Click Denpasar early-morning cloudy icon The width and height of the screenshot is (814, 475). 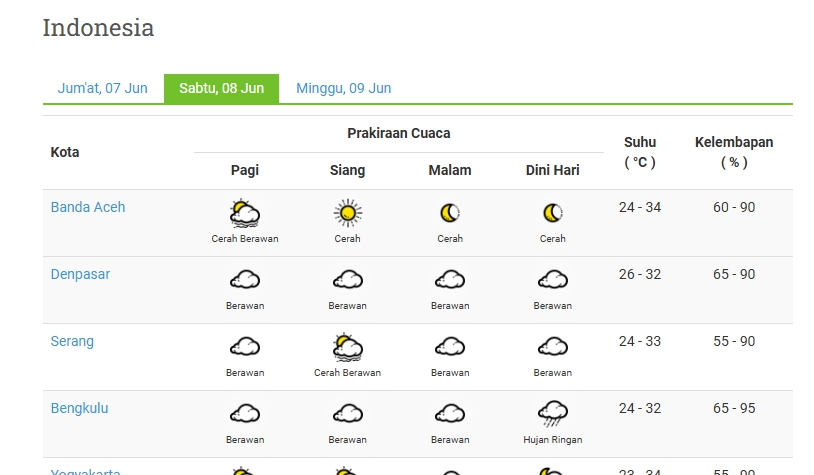click(553, 280)
